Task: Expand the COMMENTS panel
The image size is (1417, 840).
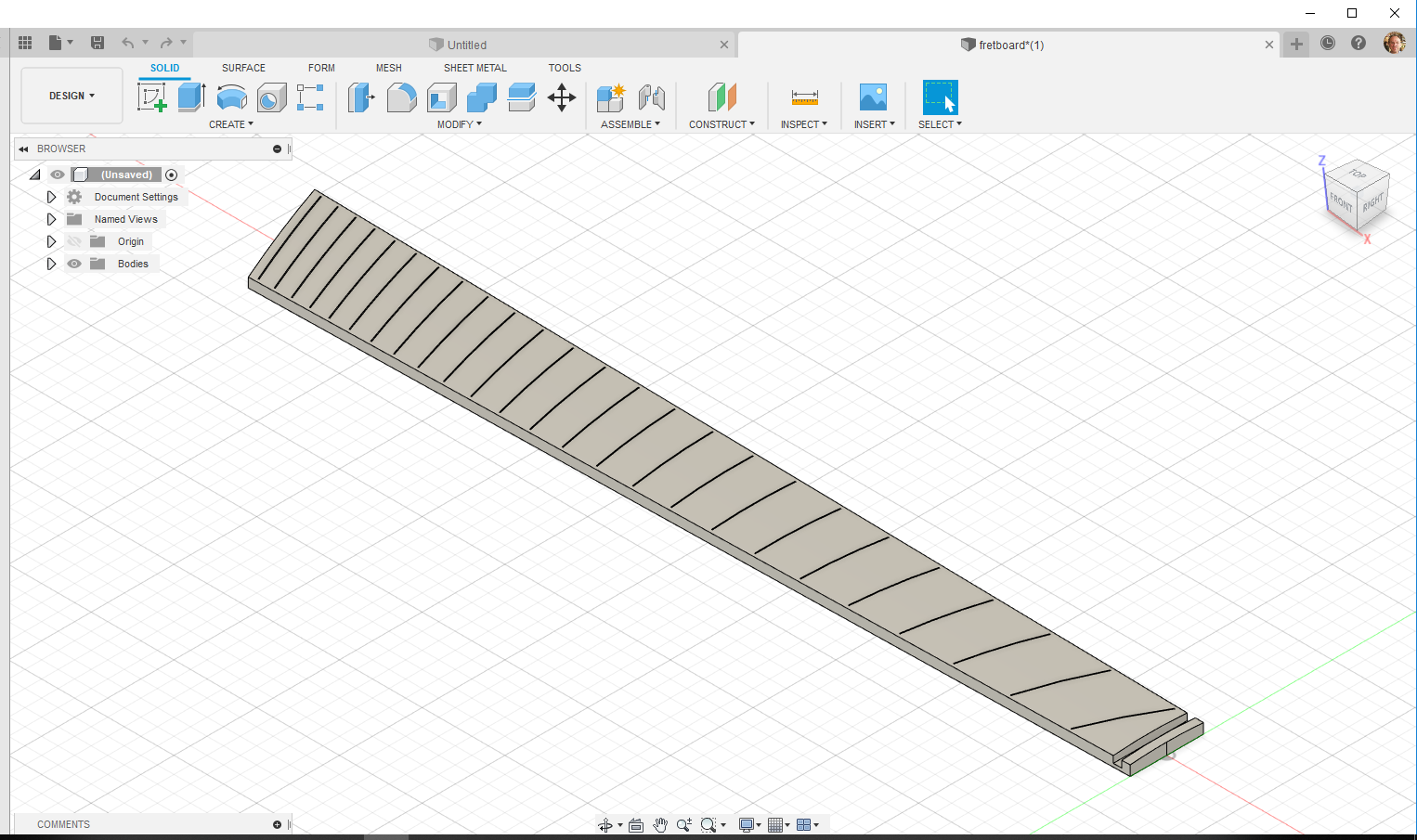Action: 277,824
